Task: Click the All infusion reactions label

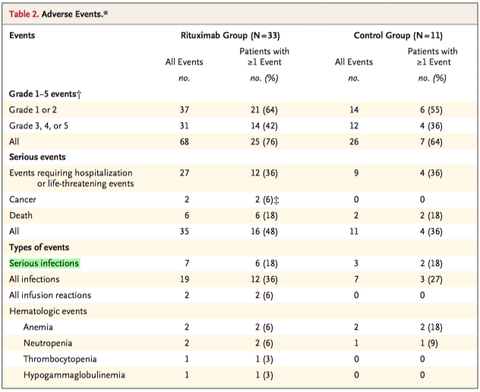Action: pyautogui.click(x=50, y=295)
